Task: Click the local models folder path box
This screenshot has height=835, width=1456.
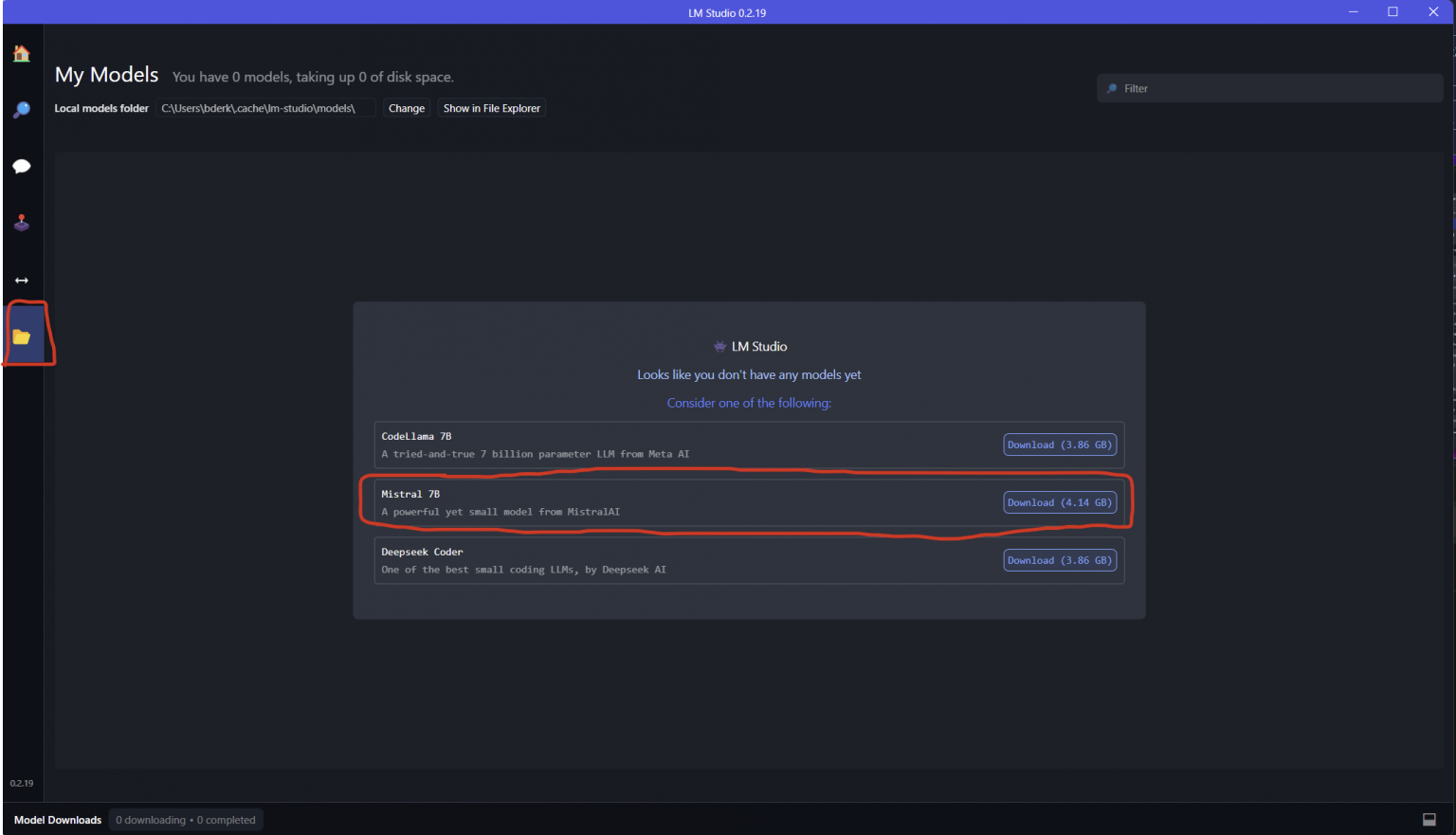Action: pos(265,108)
